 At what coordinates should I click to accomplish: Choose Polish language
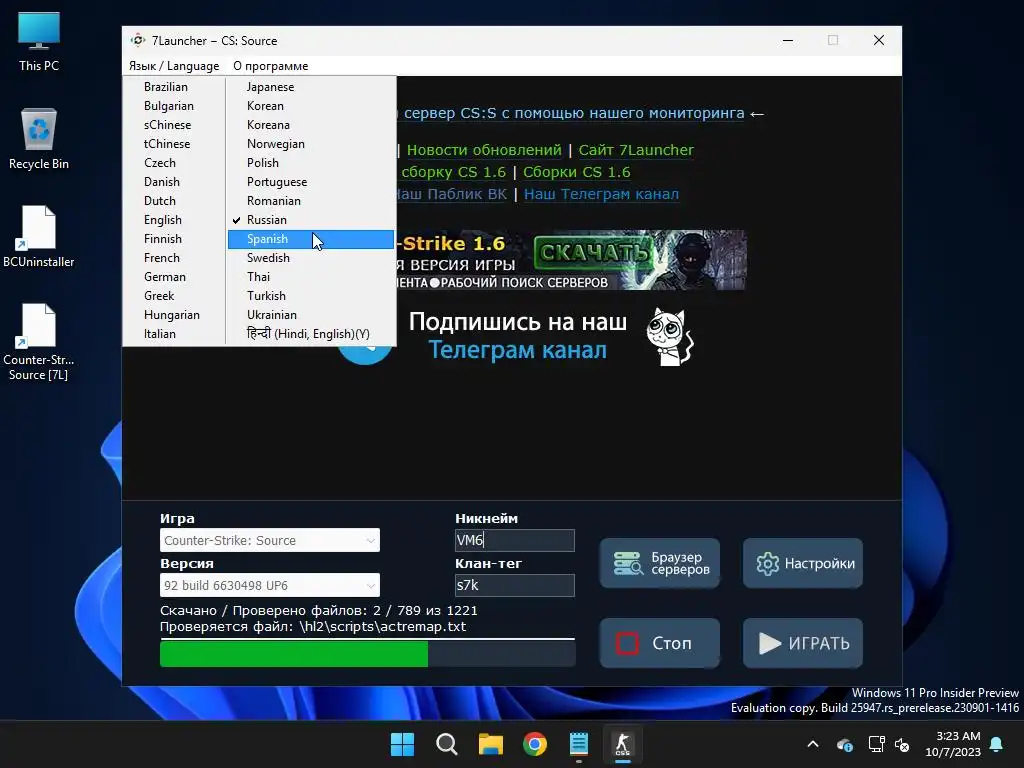(311, 163)
